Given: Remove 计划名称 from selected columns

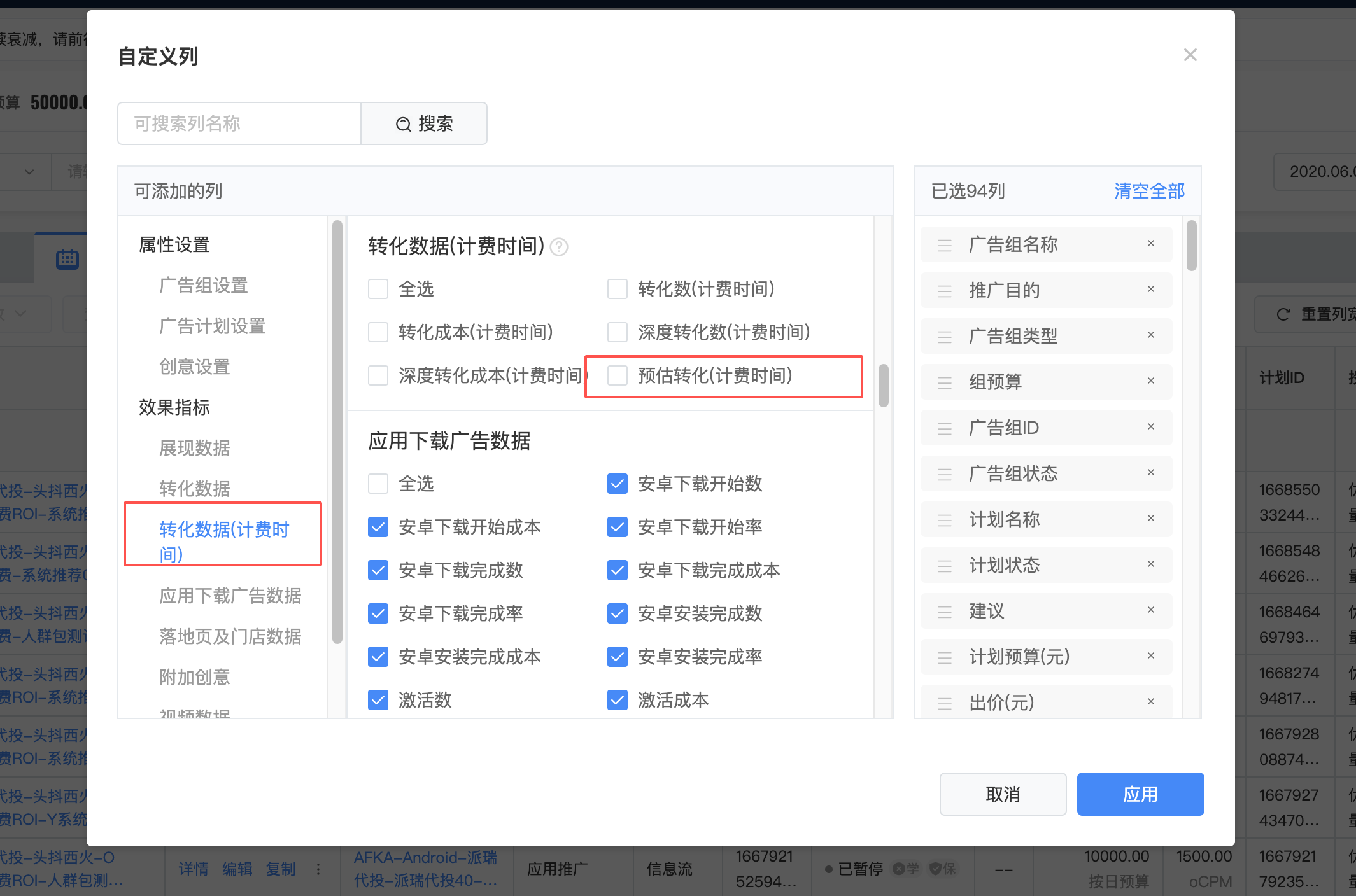Looking at the screenshot, I should (x=1151, y=519).
